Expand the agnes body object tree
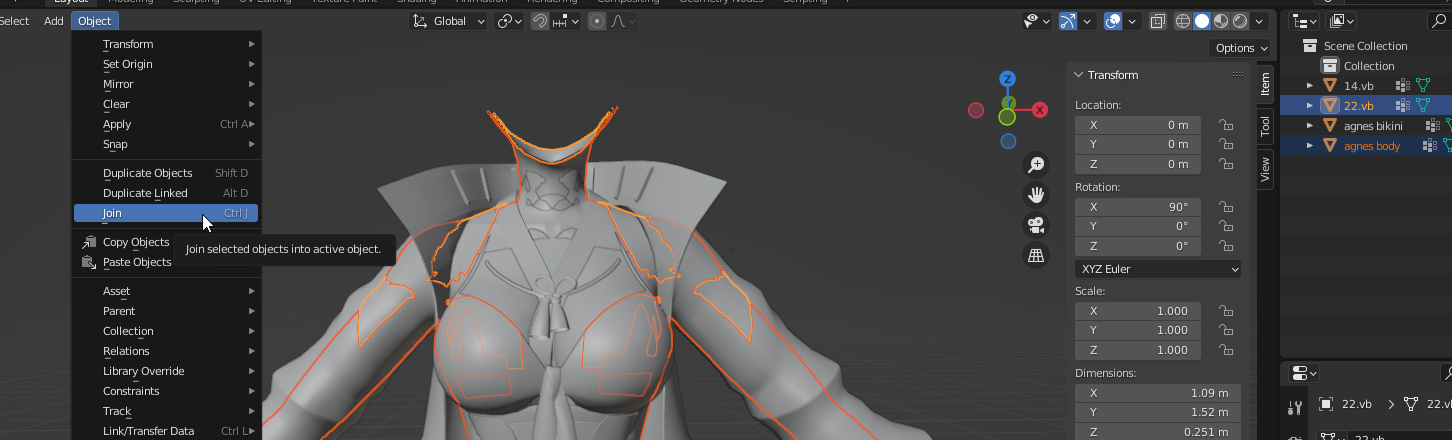The width and height of the screenshot is (1452, 440). click(1311, 146)
